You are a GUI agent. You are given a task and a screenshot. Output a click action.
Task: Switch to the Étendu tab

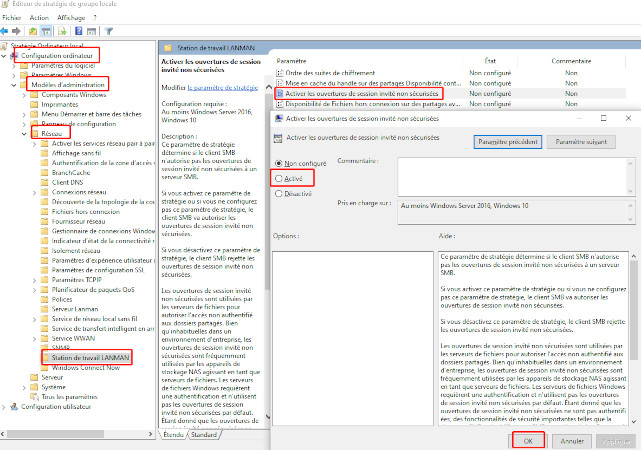click(x=173, y=435)
